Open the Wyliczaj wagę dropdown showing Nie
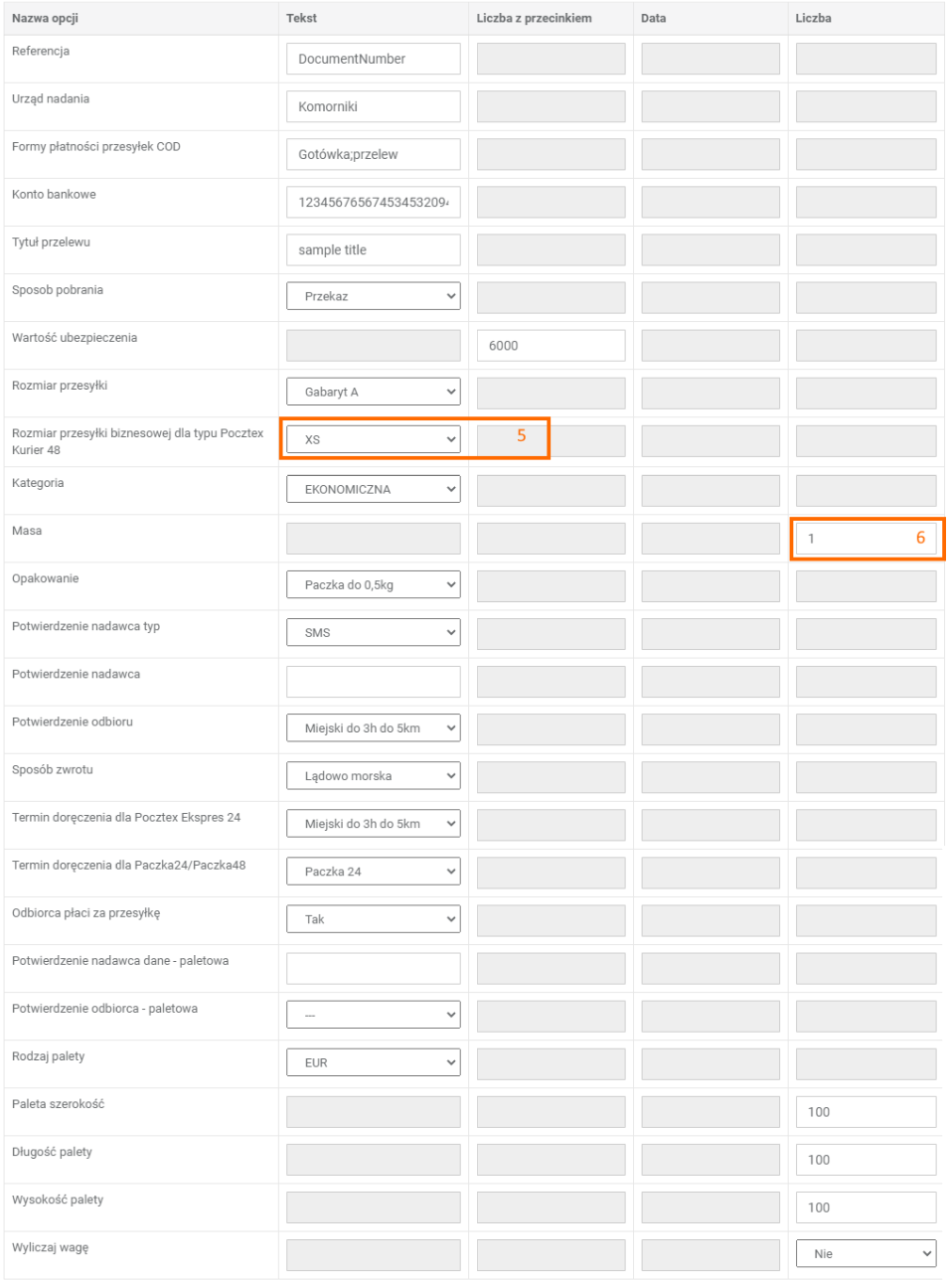952x1284 pixels. coord(865,1253)
